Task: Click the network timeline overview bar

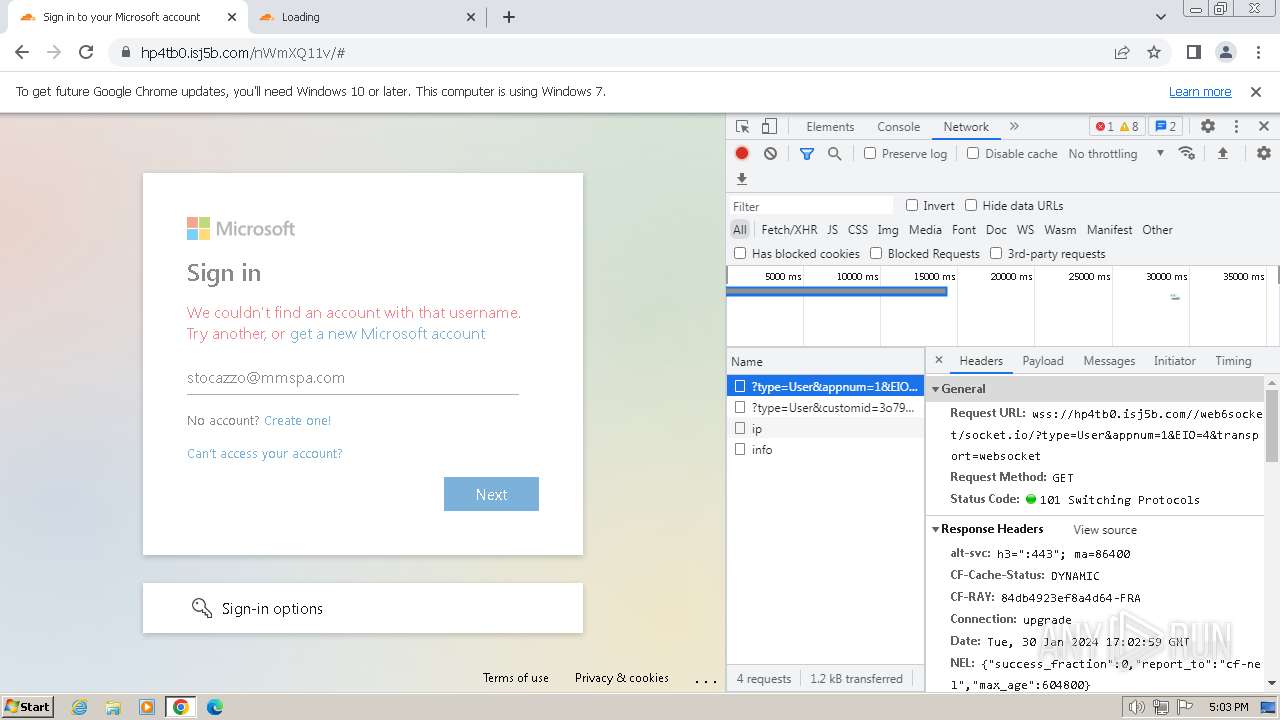Action: click(x=836, y=292)
